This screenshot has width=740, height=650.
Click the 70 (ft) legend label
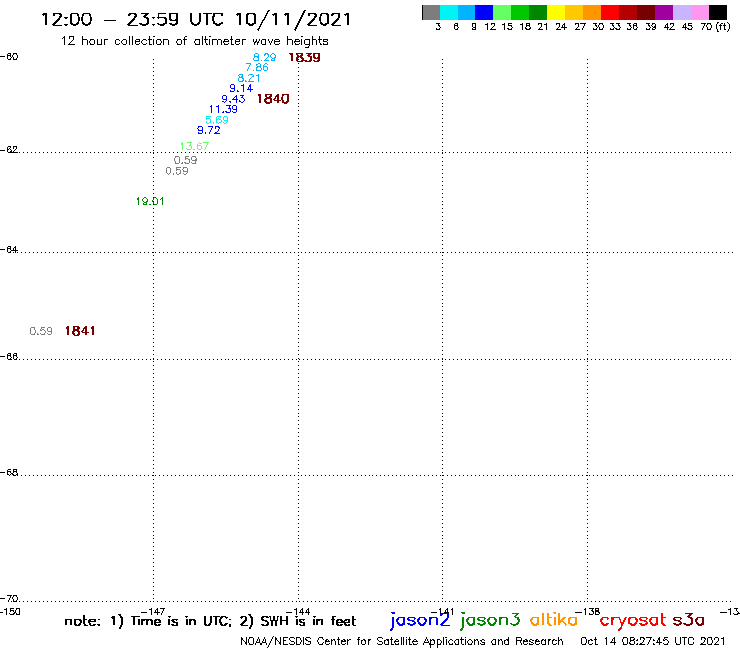715,26
